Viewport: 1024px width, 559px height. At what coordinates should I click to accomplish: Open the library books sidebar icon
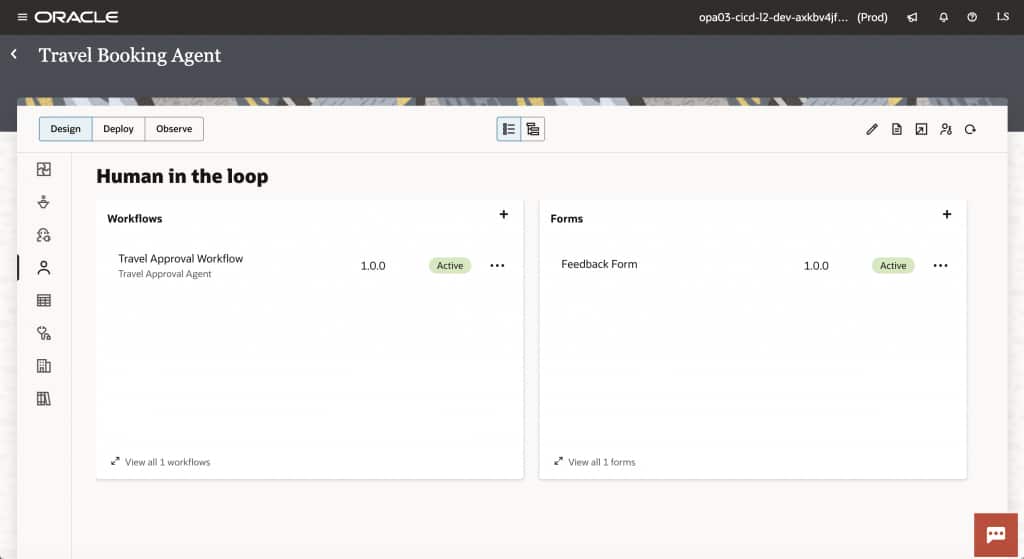44,398
